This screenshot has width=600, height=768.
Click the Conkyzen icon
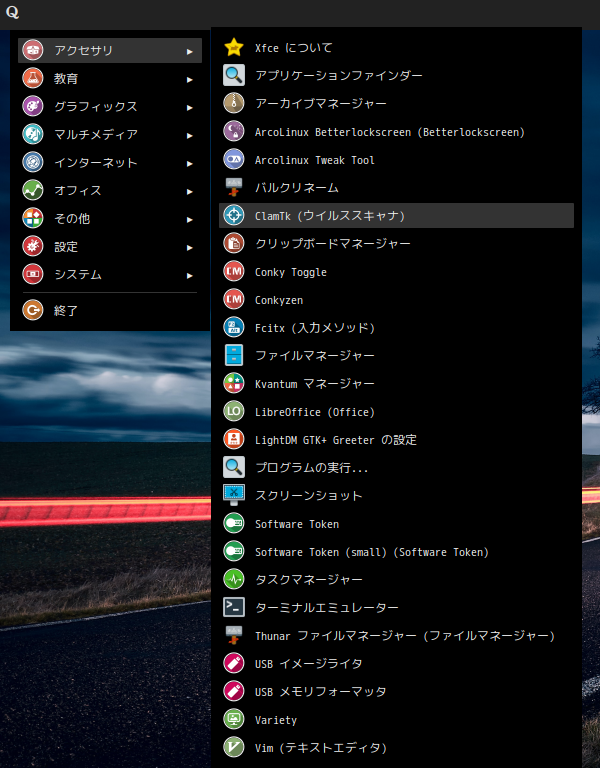234,299
